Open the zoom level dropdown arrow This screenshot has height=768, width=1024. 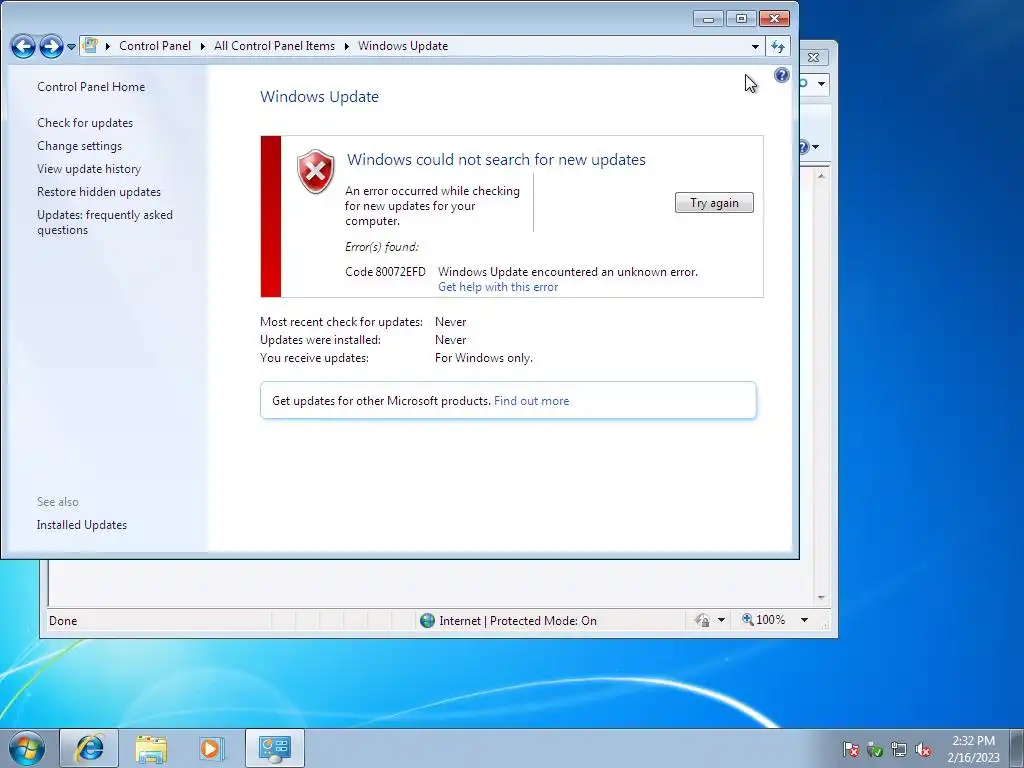[x=805, y=620]
